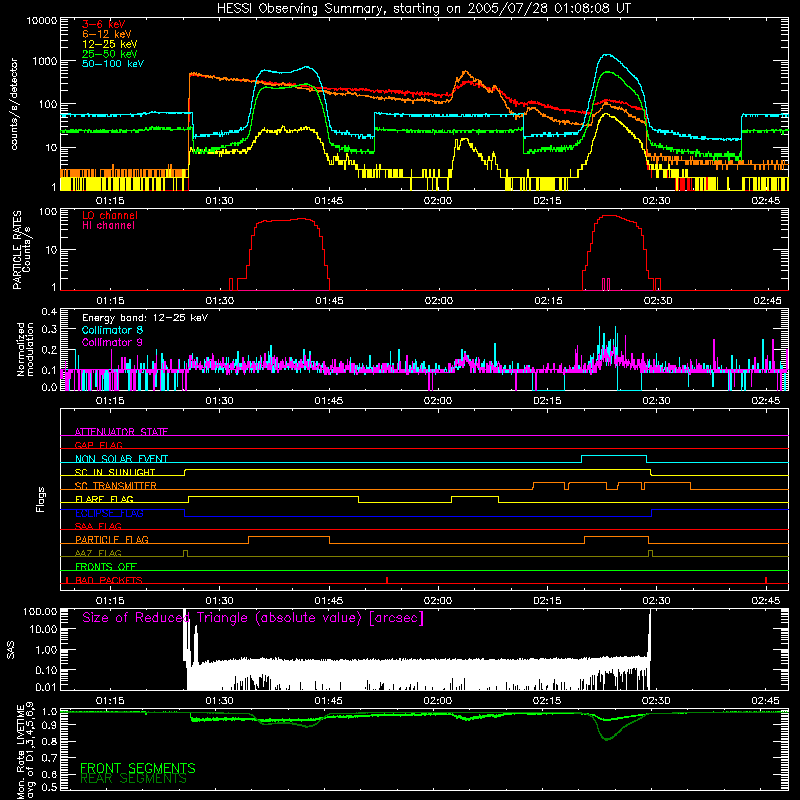Click the raised NON_SOLAR_EVENT flag segment

click(x=614, y=455)
